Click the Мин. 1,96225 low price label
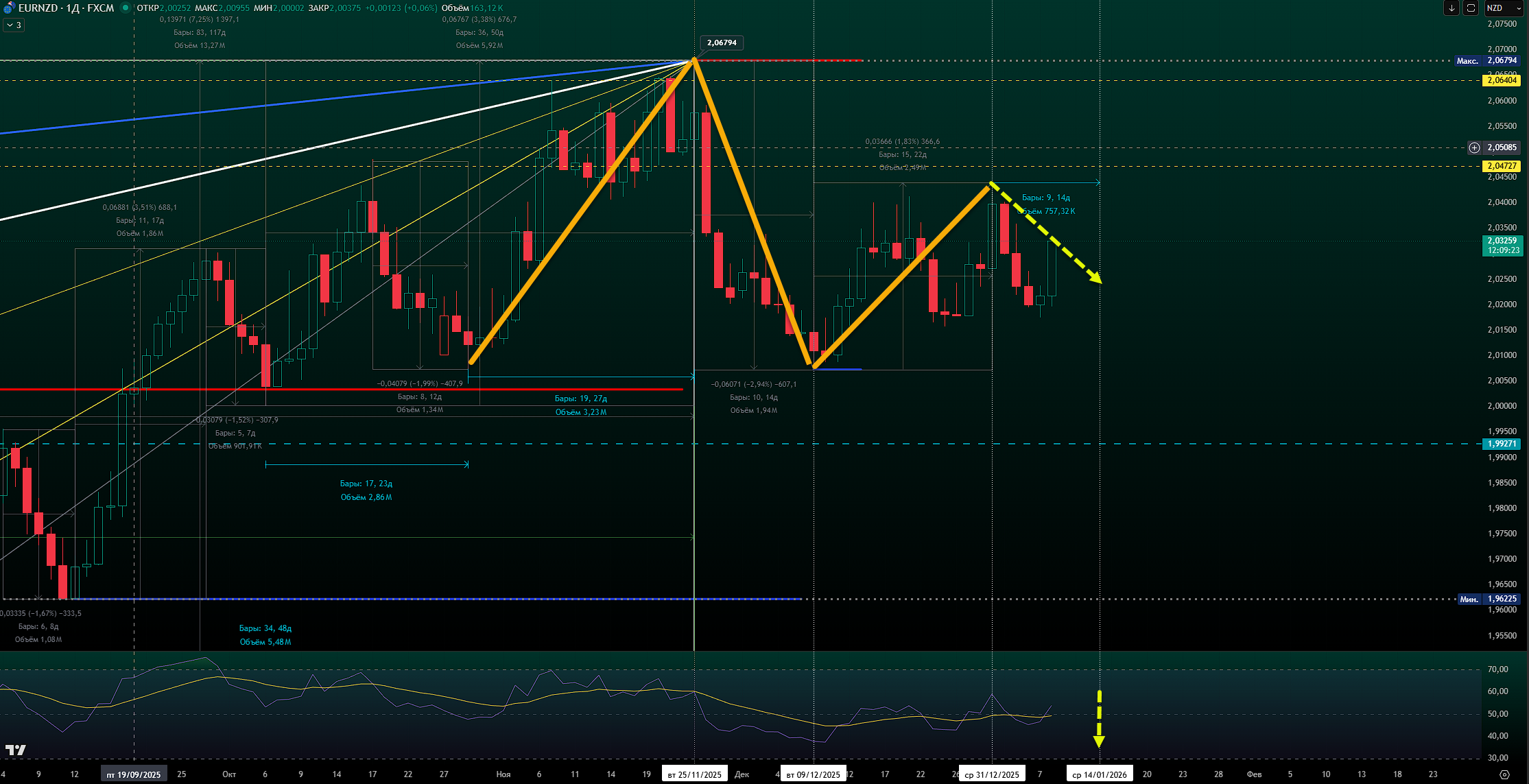1529x784 pixels. point(1487,599)
